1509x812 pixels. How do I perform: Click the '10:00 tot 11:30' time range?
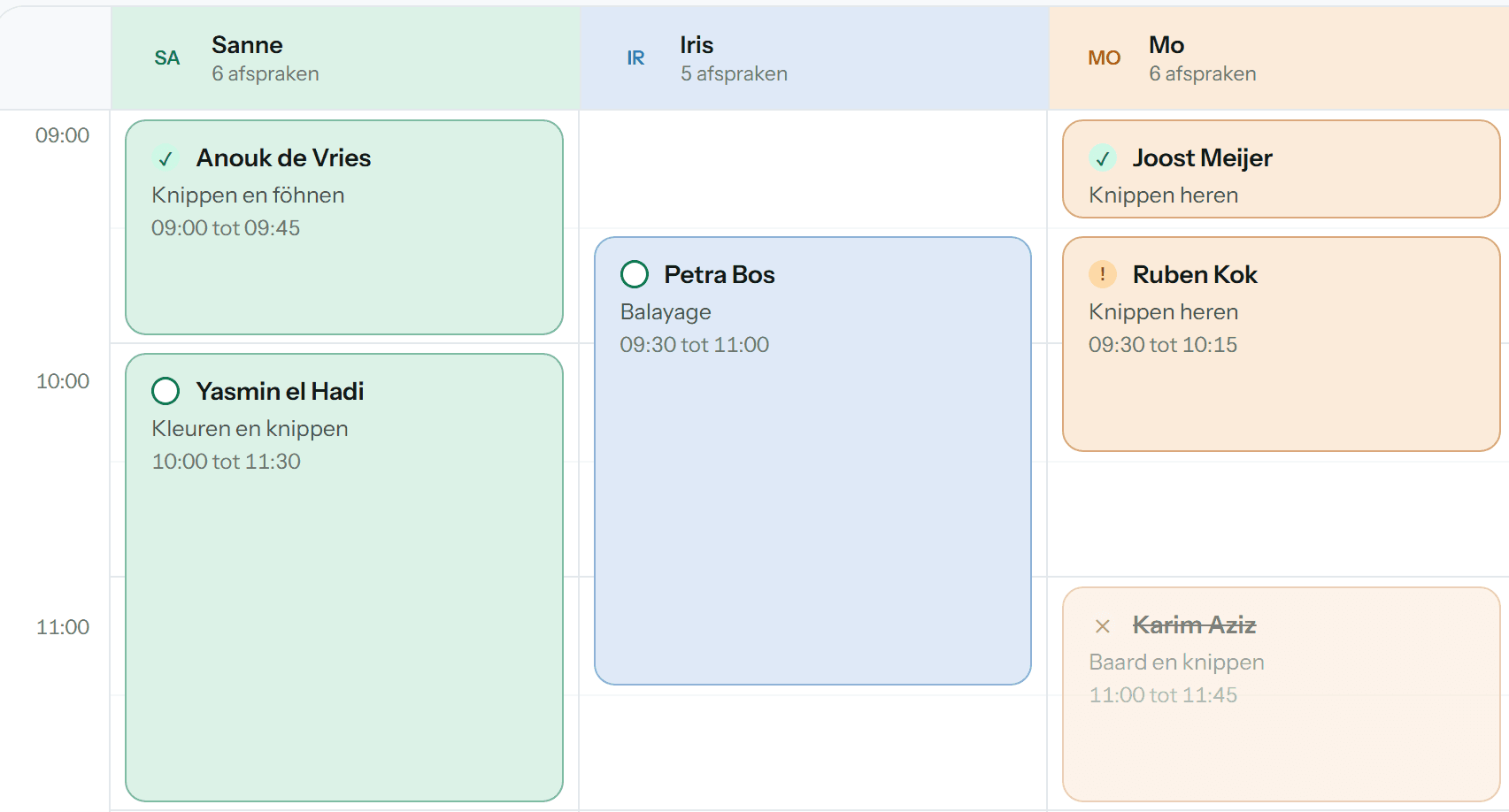point(226,462)
